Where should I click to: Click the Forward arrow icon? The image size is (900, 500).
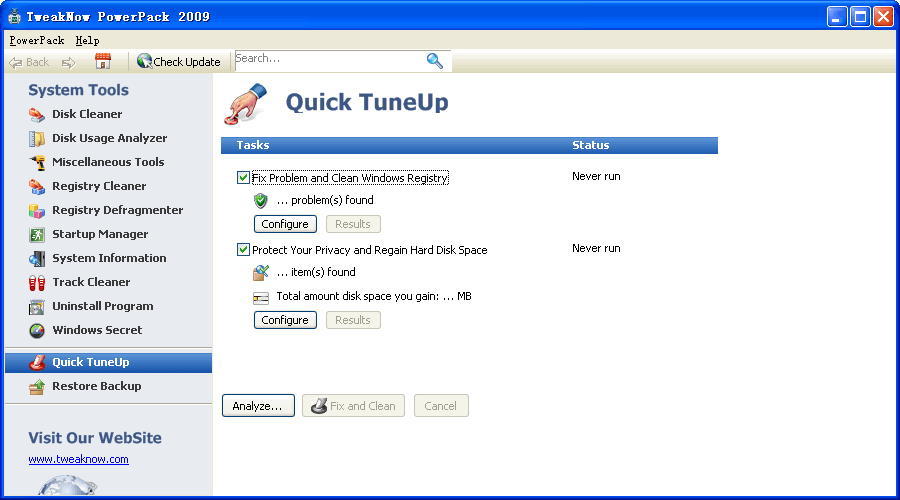click(x=68, y=63)
